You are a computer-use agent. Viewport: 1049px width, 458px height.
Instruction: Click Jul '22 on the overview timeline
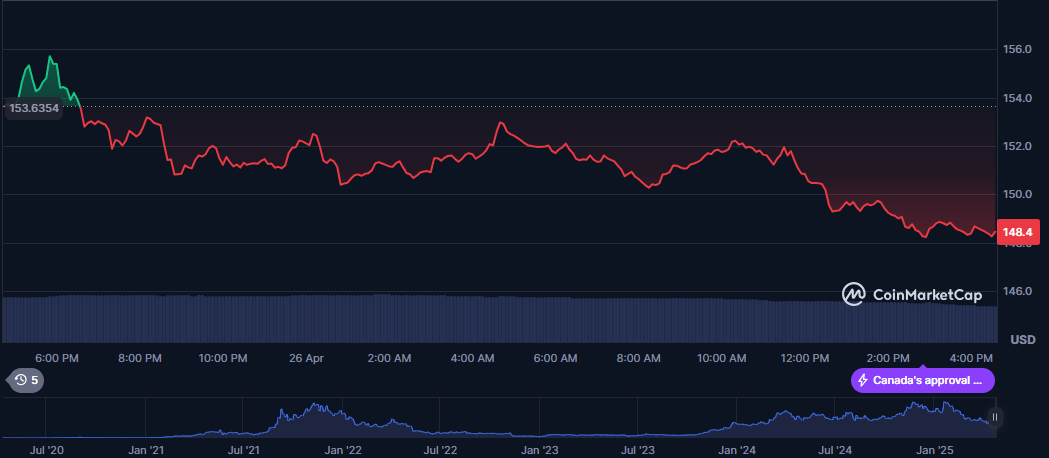pos(441,450)
